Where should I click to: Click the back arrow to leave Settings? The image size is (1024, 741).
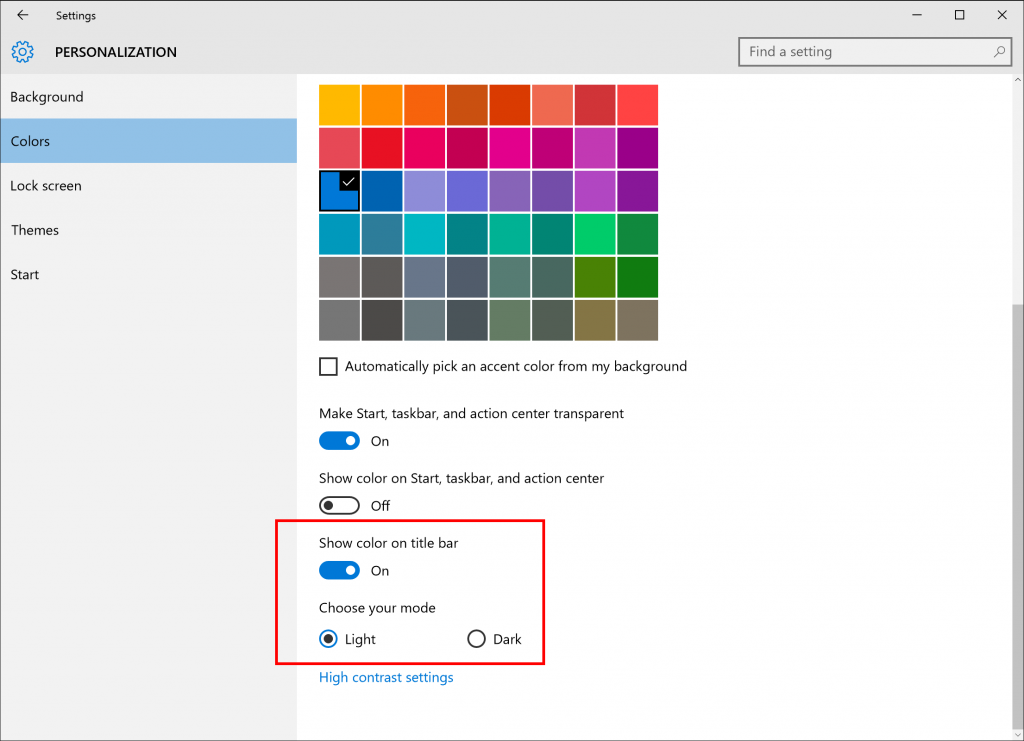pos(20,15)
